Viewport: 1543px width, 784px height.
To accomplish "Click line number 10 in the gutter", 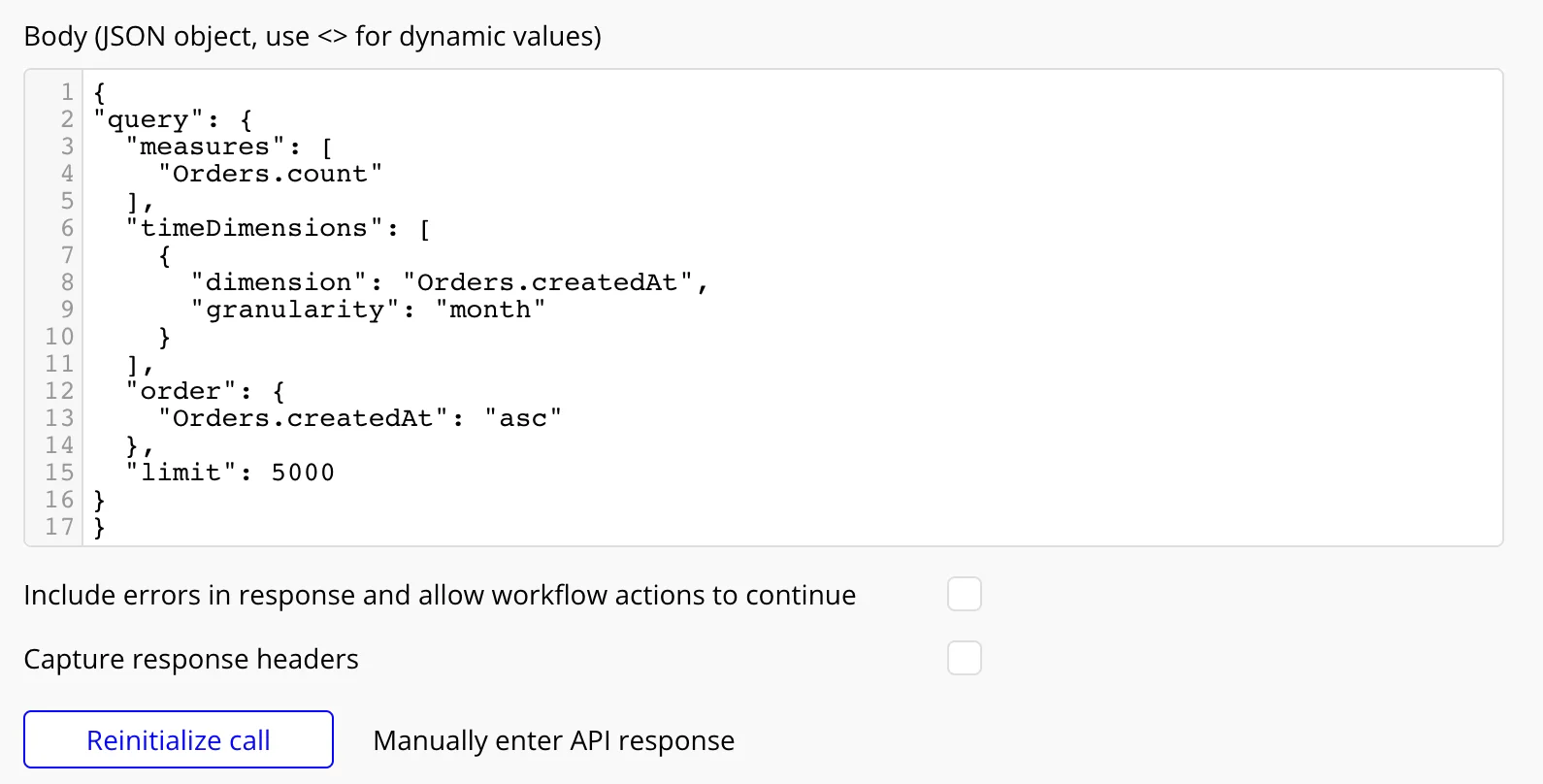I will (59, 337).
